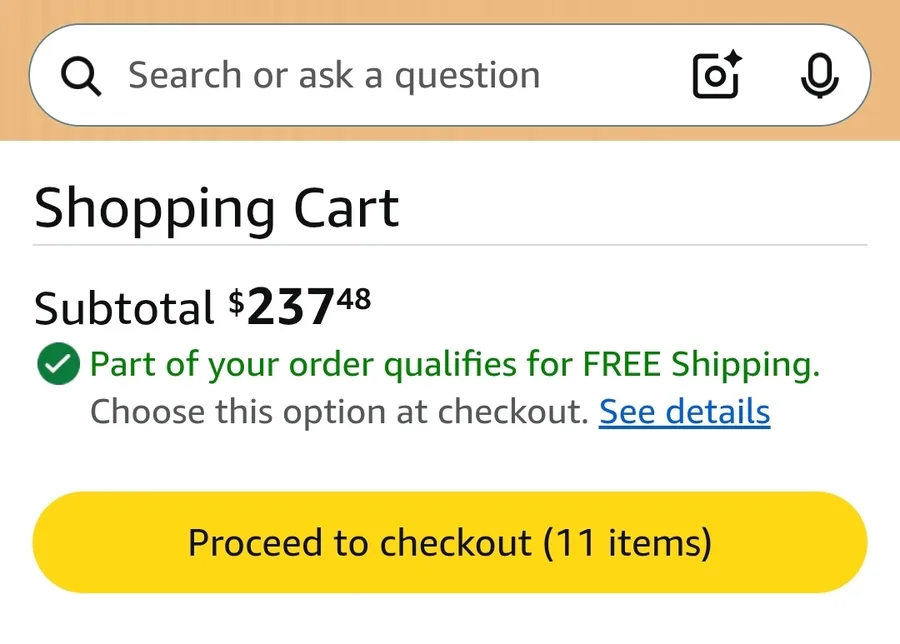Click the green checkmark icon

[57, 365]
